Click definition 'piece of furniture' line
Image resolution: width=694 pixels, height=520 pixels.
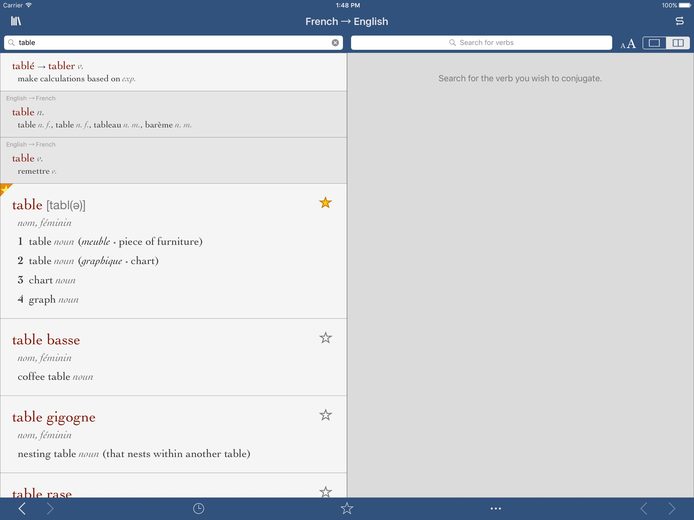(x=110, y=242)
